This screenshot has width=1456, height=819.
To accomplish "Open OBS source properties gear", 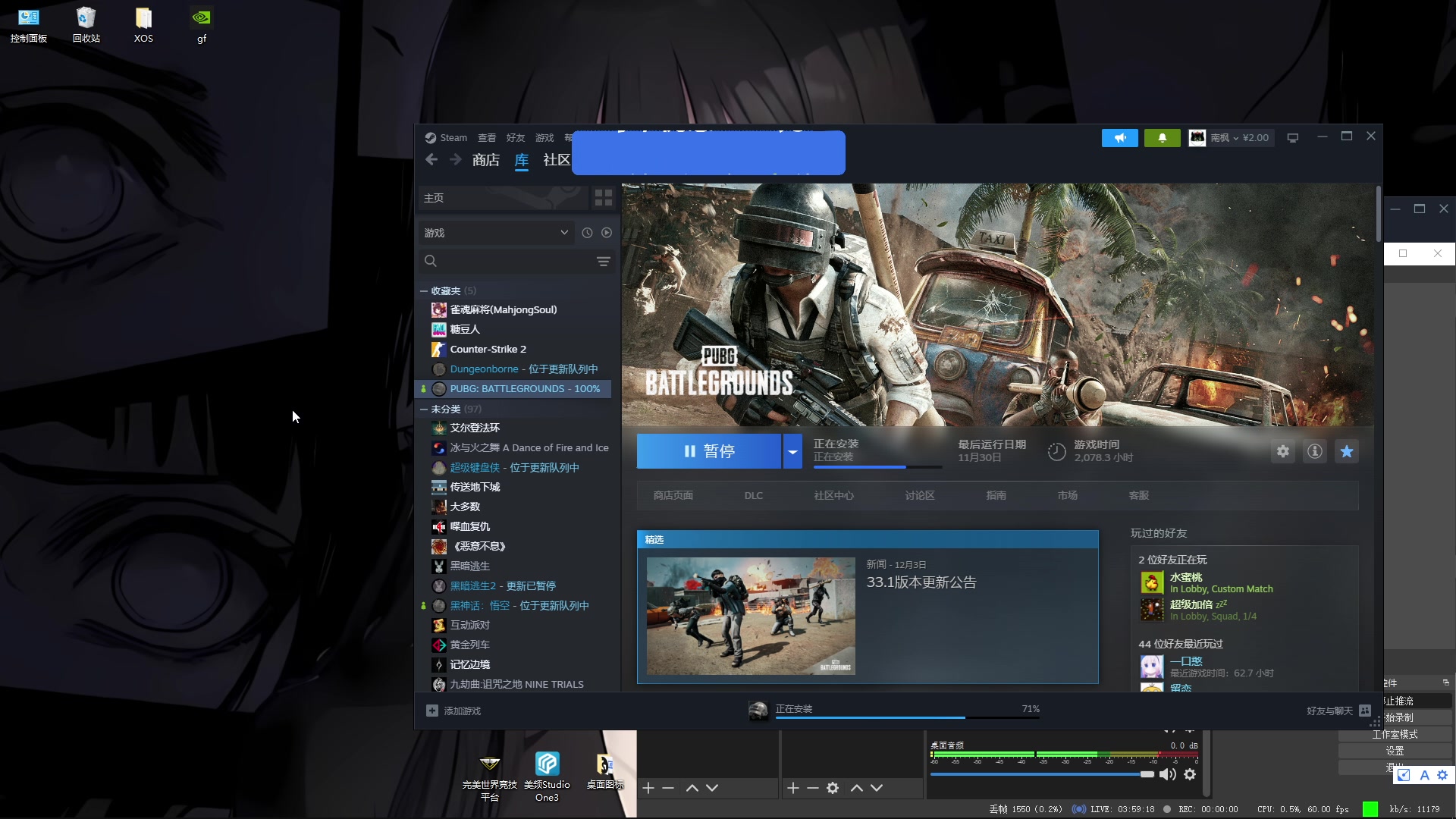I will [x=833, y=788].
